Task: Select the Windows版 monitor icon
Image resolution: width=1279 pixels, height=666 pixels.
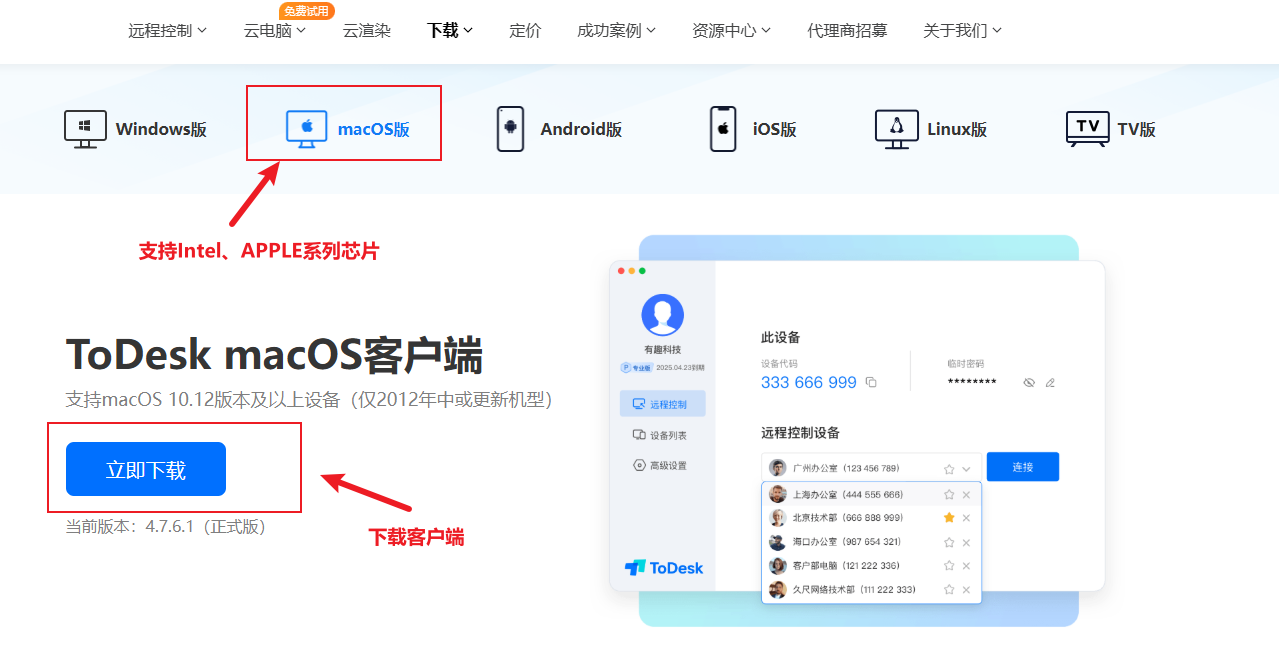Action: (x=85, y=129)
